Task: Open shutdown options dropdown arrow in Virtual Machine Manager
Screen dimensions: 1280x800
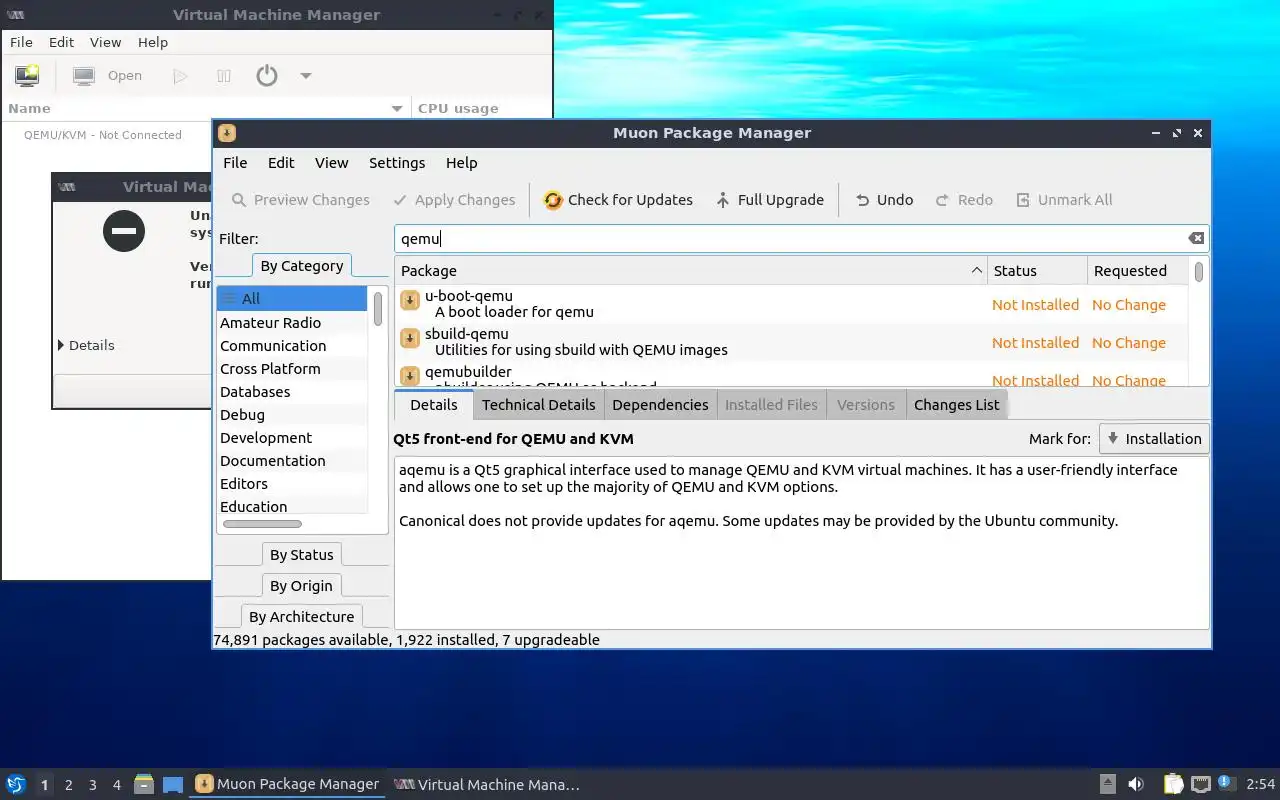Action: (306, 76)
